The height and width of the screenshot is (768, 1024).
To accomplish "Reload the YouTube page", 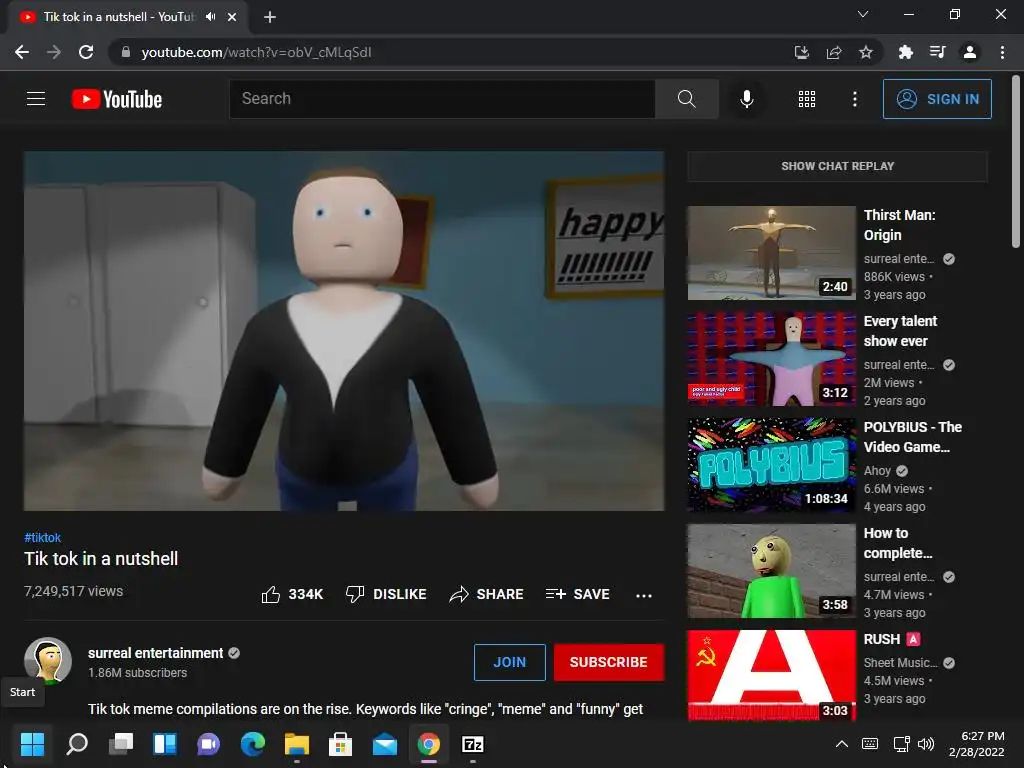I will [86, 52].
